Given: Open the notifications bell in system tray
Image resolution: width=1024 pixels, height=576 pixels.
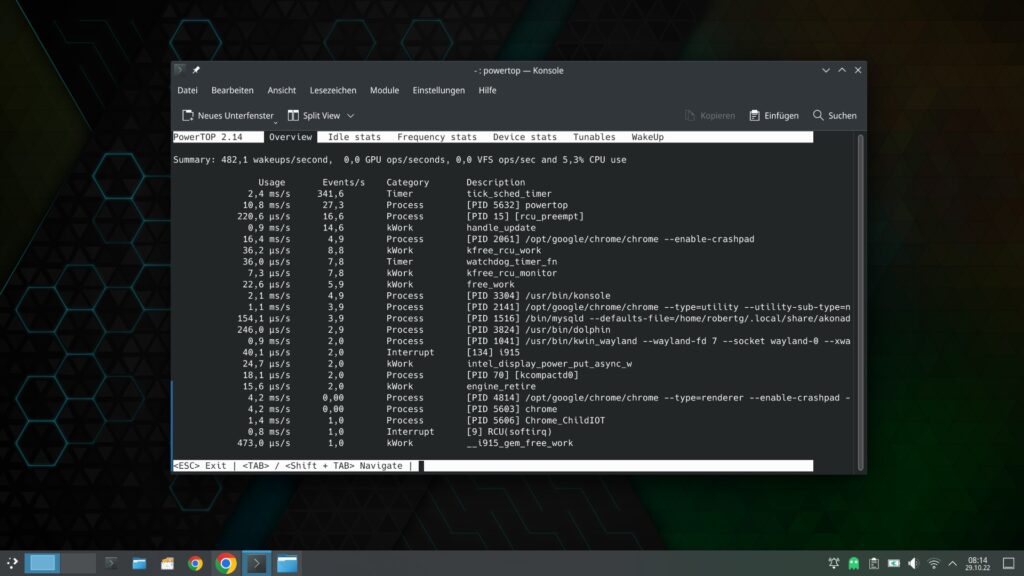Looking at the screenshot, I should coord(834,563).
